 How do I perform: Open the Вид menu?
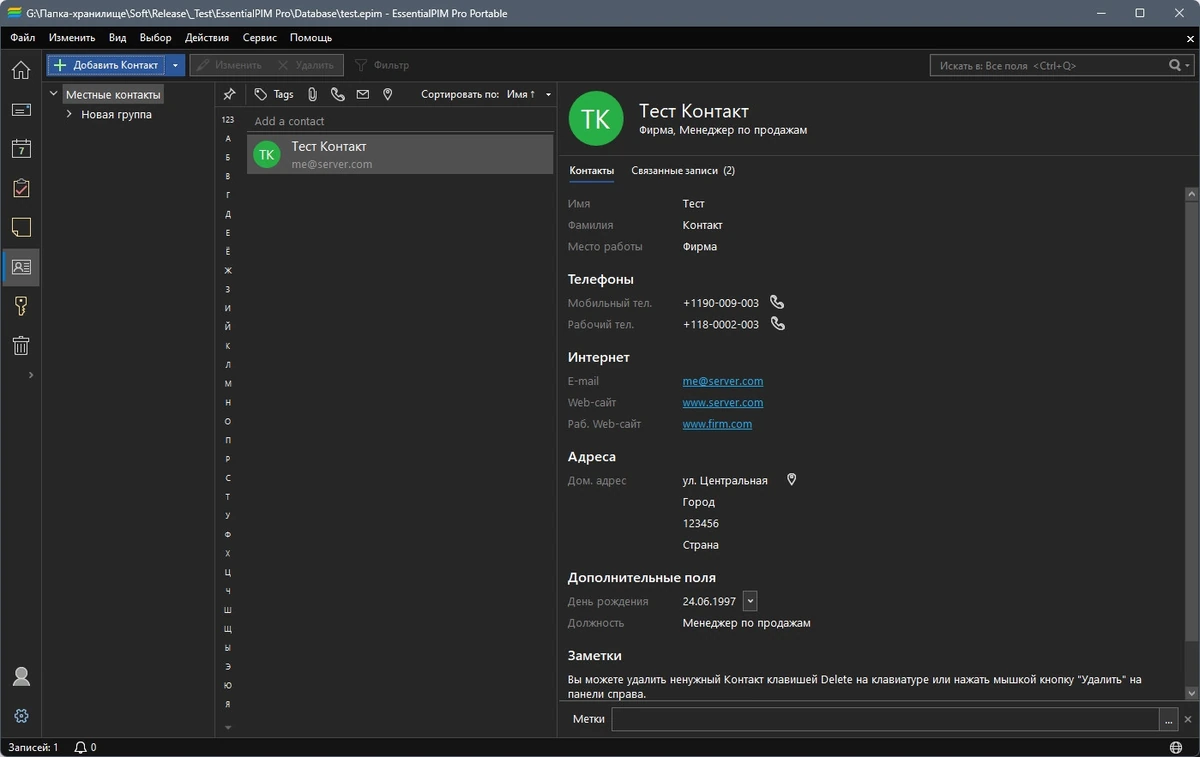[117, 38]
